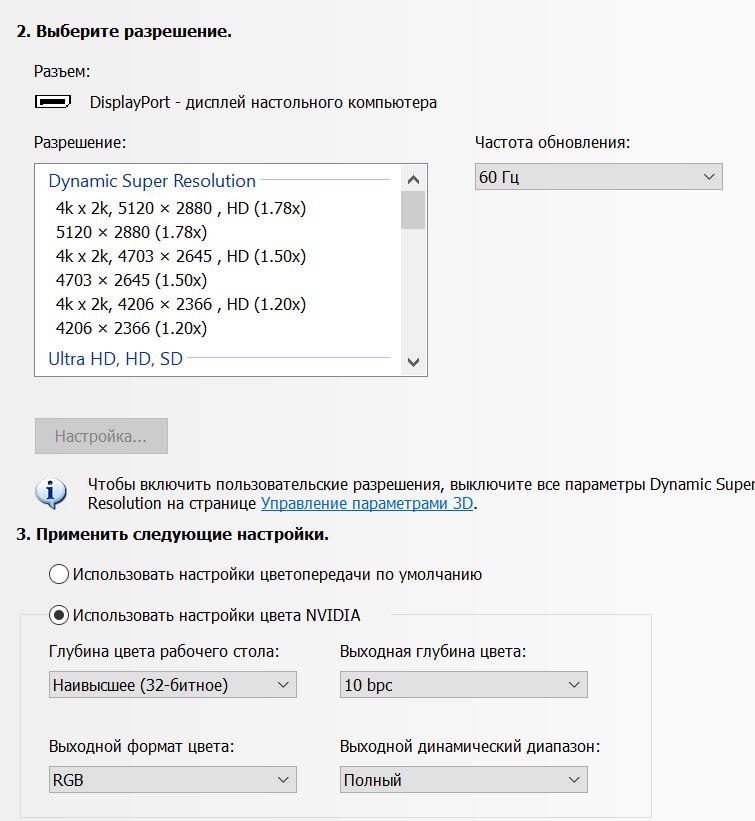Open dynamic range dropdown set to Полный
This screenshot has height=821, width=755.
(463, 780)
